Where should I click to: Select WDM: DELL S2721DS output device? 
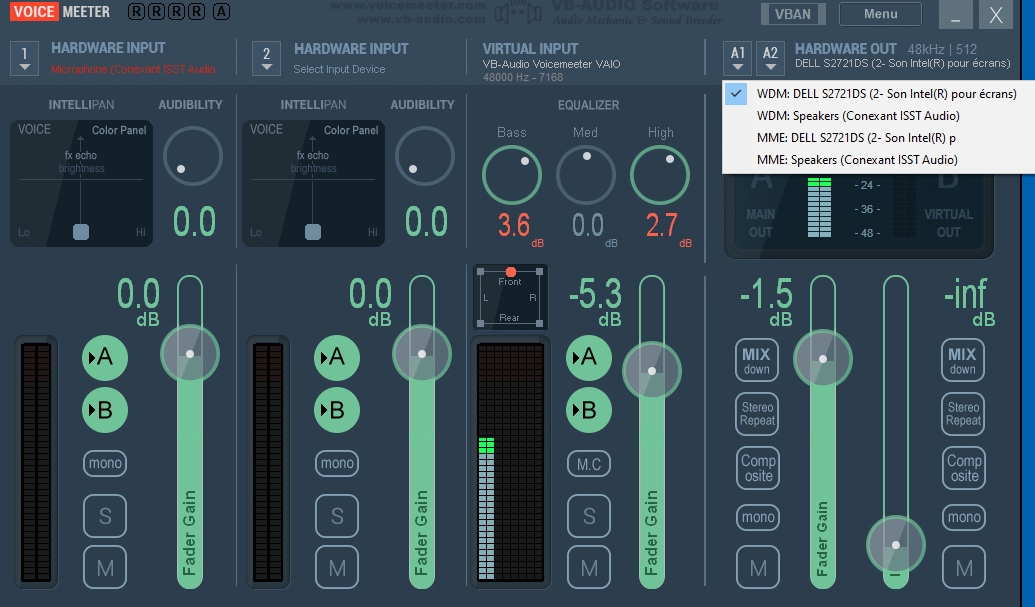(x=879, y=94)
